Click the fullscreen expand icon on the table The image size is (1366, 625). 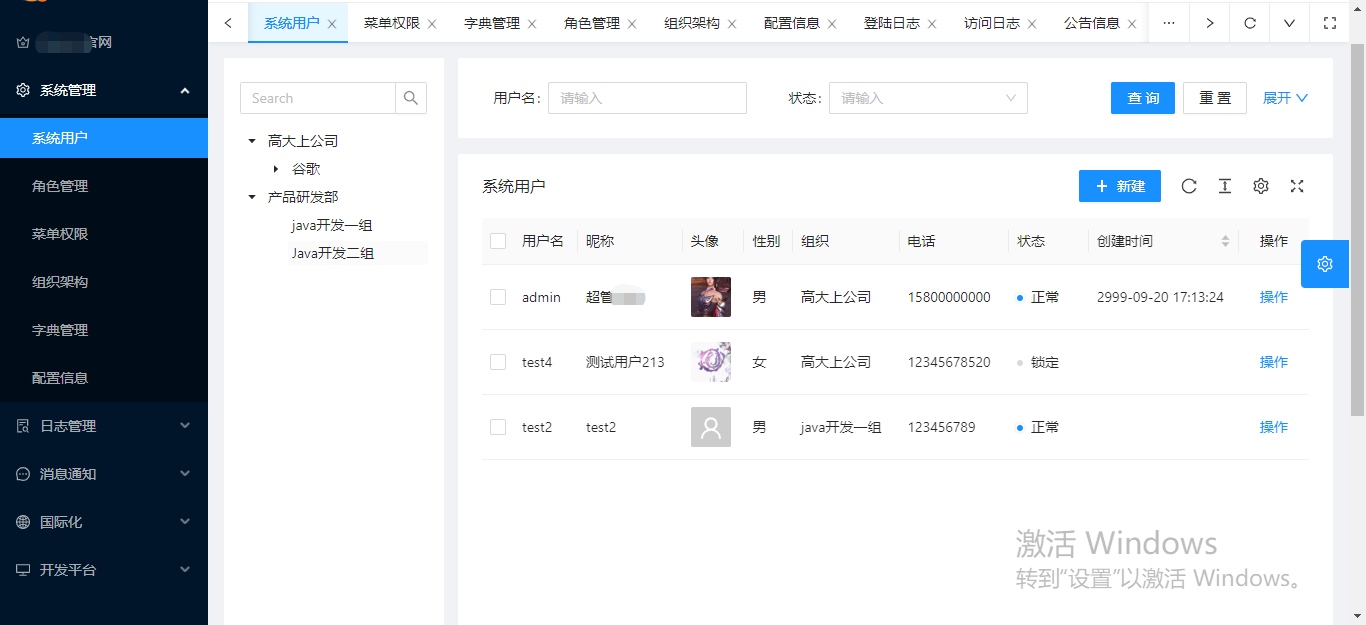pos(1296,186)
